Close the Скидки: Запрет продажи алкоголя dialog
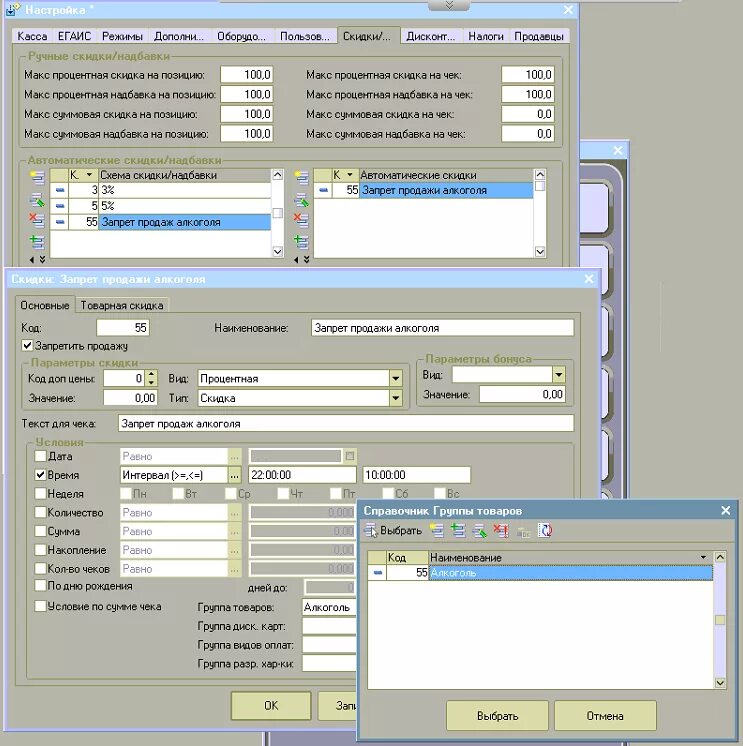743x746 pixels. tap(589, 279)
